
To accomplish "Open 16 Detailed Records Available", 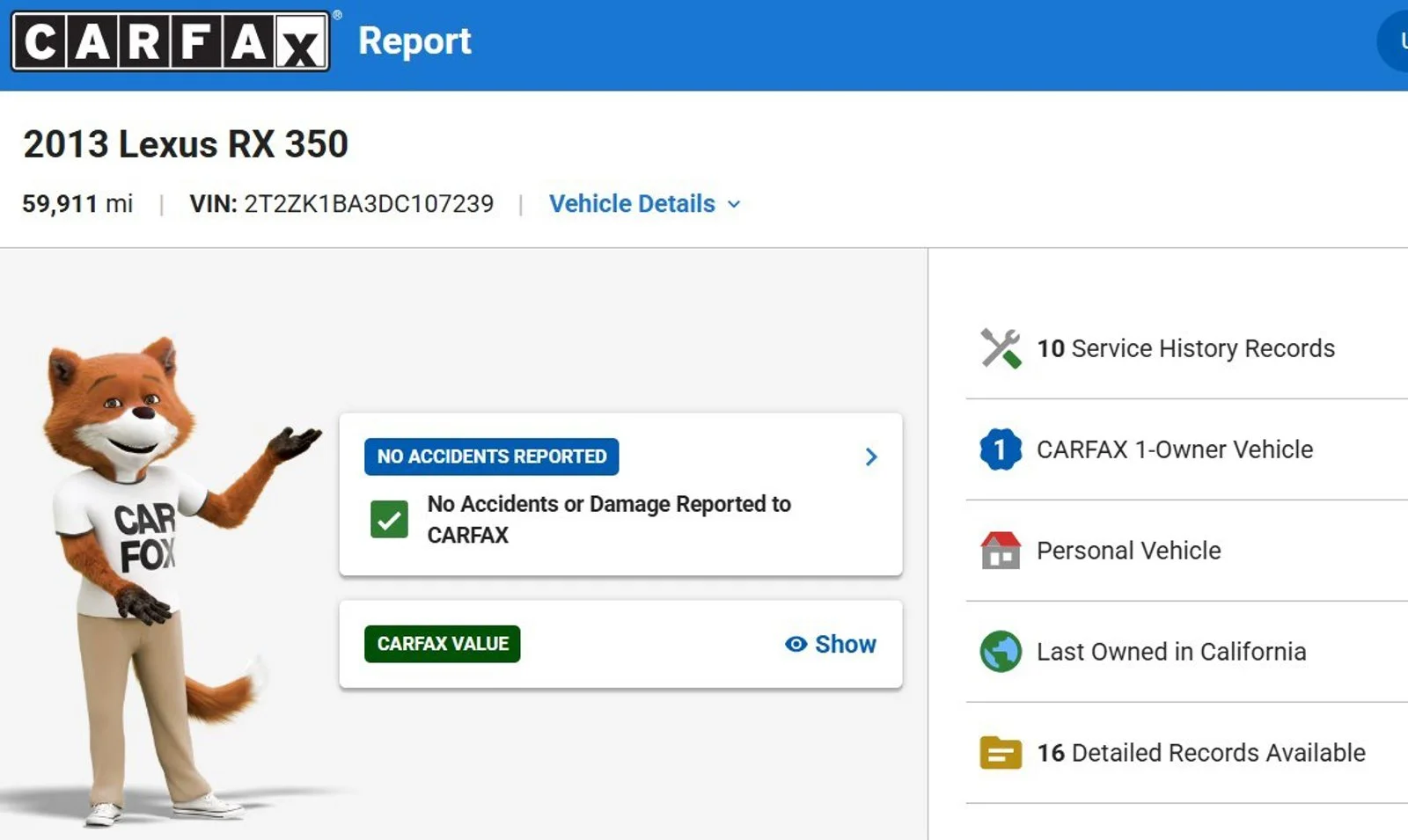I will tap(1201, 753).
